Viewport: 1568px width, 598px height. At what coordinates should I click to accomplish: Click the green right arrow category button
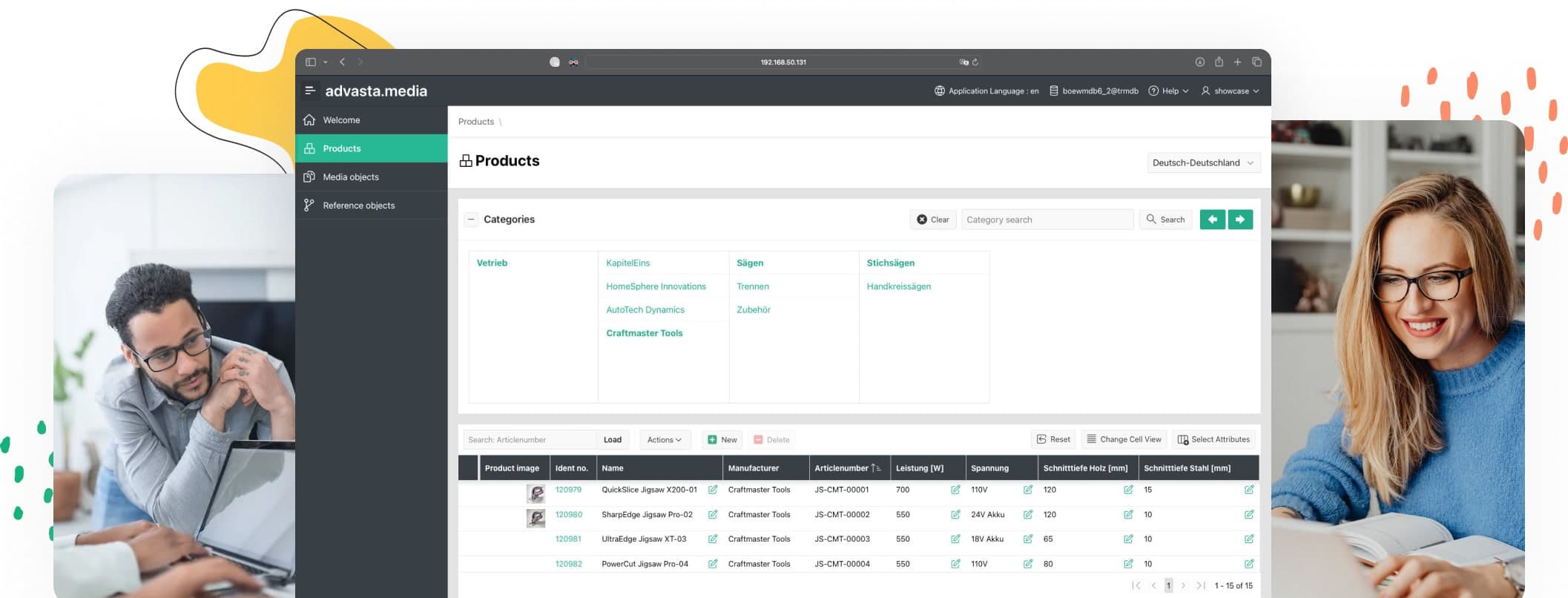pyautogui.click(x=1240, y=220)
